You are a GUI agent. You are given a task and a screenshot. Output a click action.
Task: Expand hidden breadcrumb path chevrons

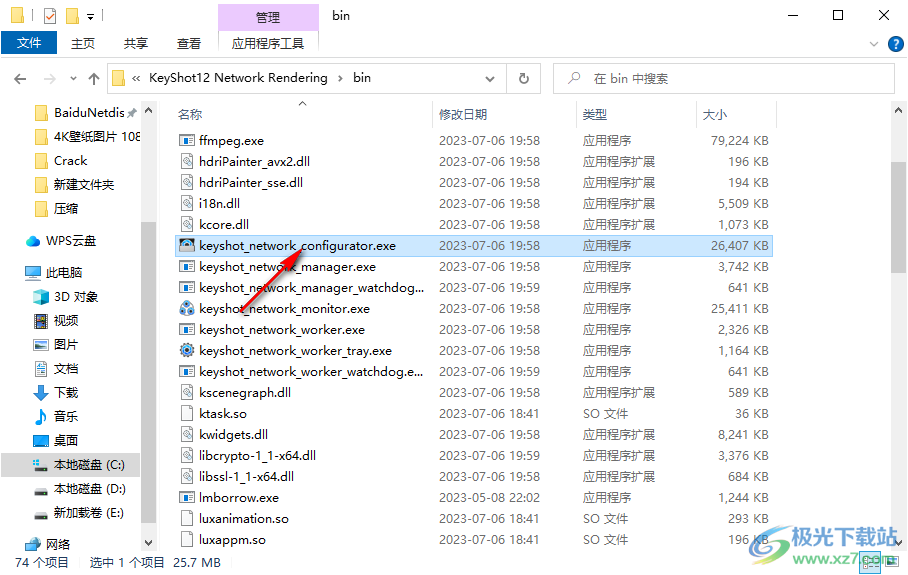(136, 78)
